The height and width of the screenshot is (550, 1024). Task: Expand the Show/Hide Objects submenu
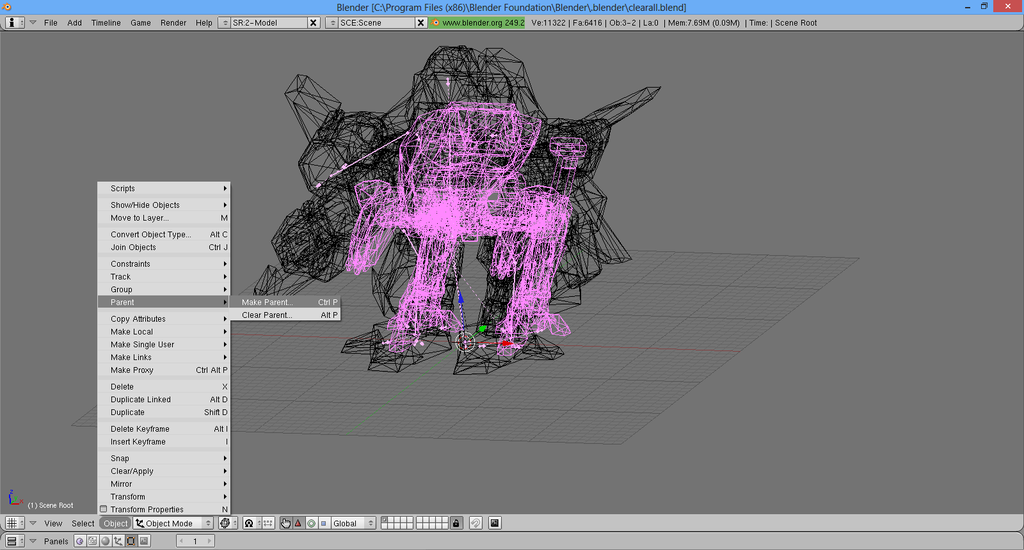click(x=163, y=204)
